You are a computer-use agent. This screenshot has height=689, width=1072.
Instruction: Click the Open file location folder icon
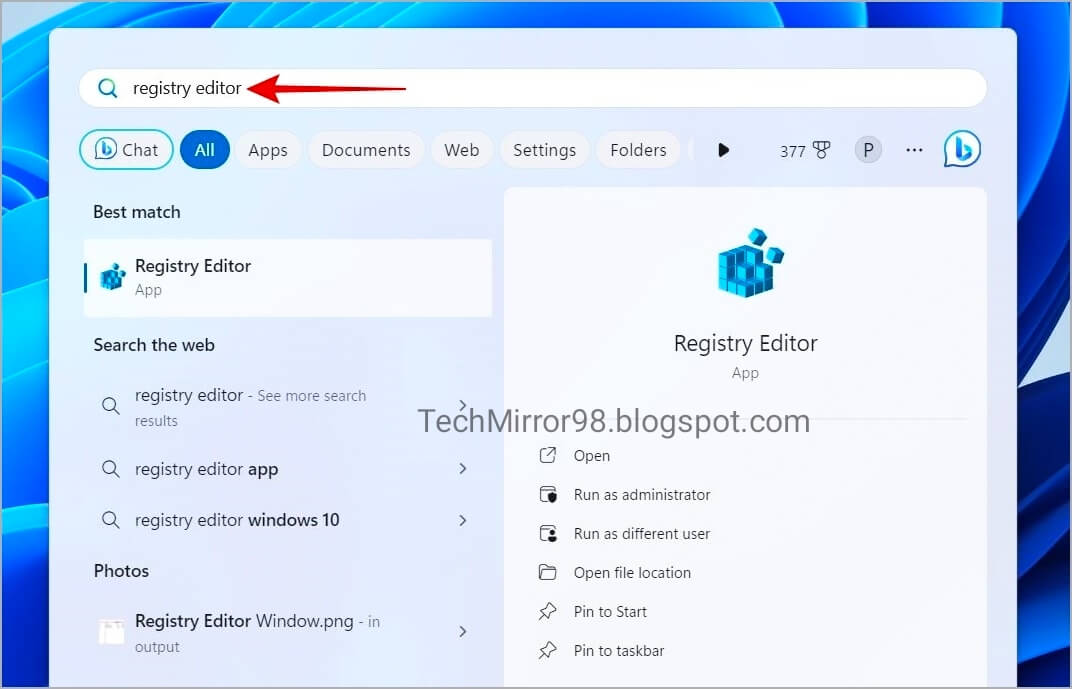548,572
